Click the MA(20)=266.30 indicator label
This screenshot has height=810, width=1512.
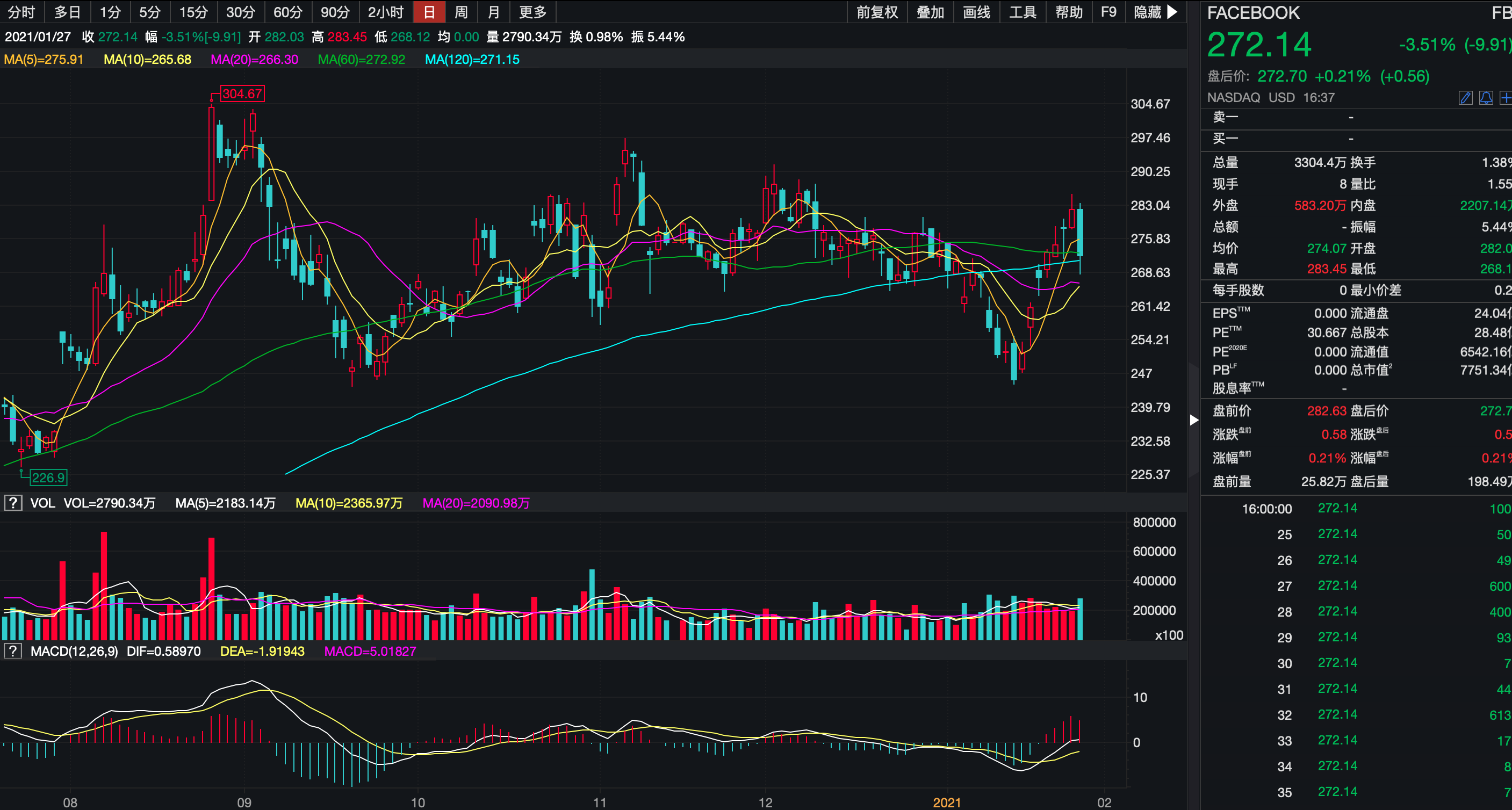pos(254,60)
